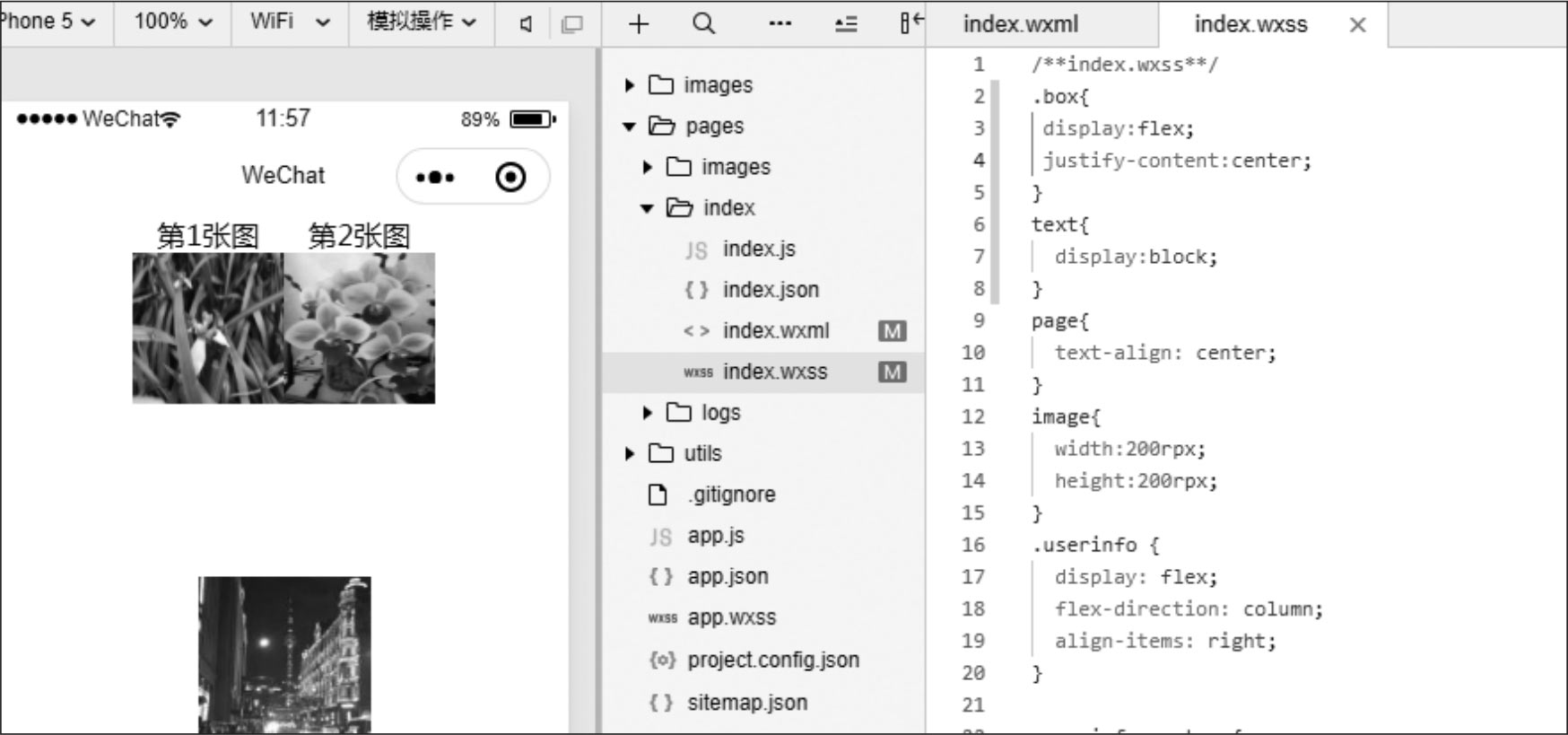Viewport: 1568px width, 735px height.
Task: Click the utils folder icon
Action: 661,453
